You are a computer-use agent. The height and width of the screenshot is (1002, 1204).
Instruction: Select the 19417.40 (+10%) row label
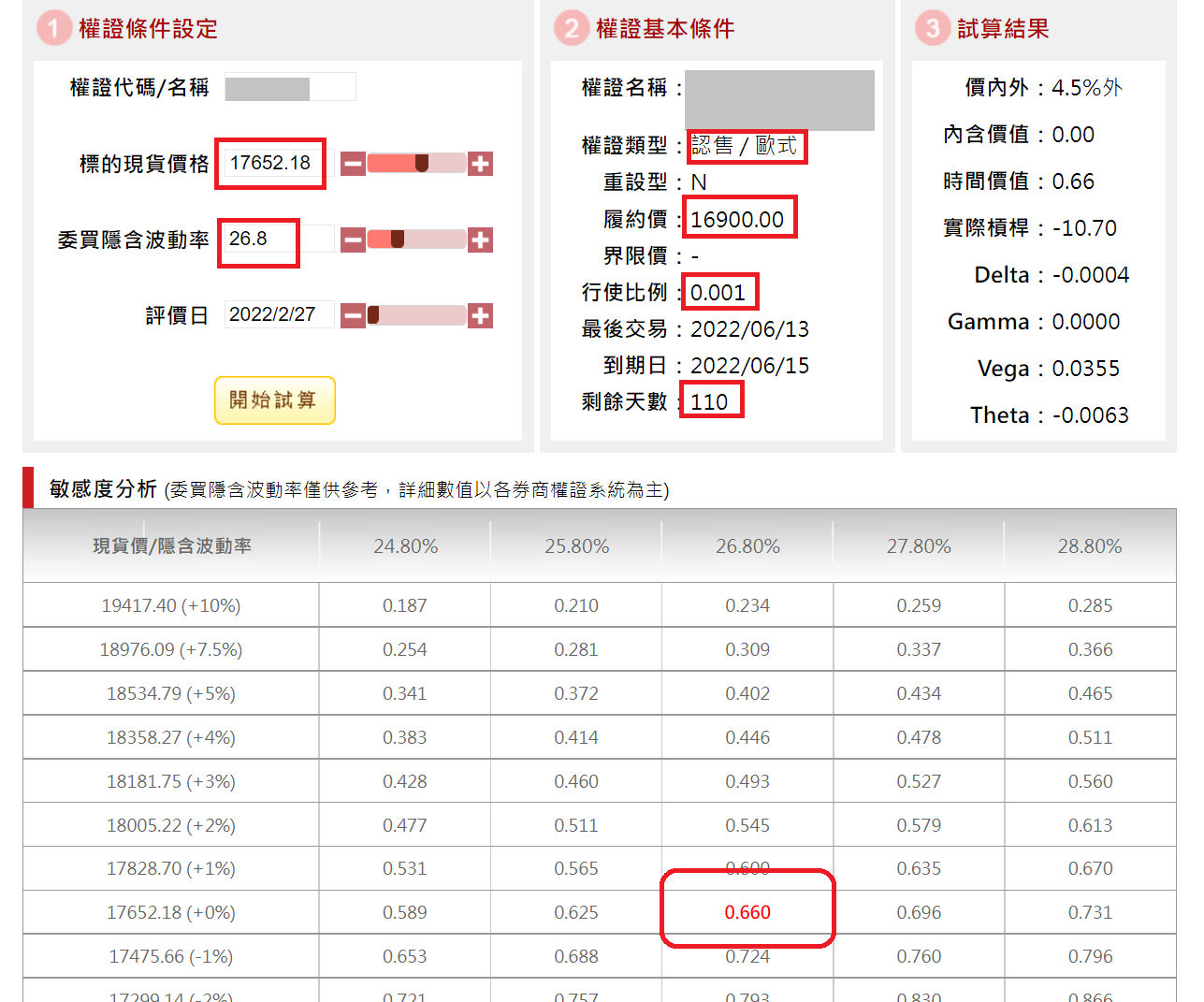pos(171,605)
